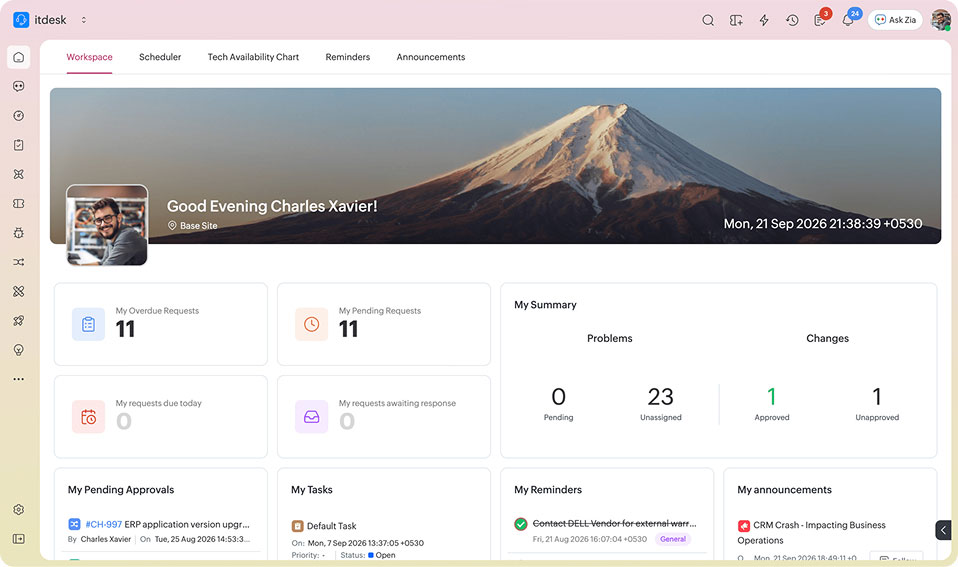Open notifications bell with badge 24
This screenshot has height=567, width=958.
[x=848, y=20]
